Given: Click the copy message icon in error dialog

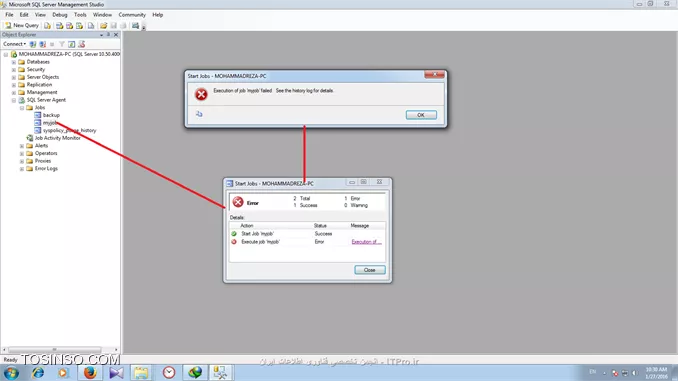Looking at the screenshot, I should pyautogui.click(x=199, y=114).
